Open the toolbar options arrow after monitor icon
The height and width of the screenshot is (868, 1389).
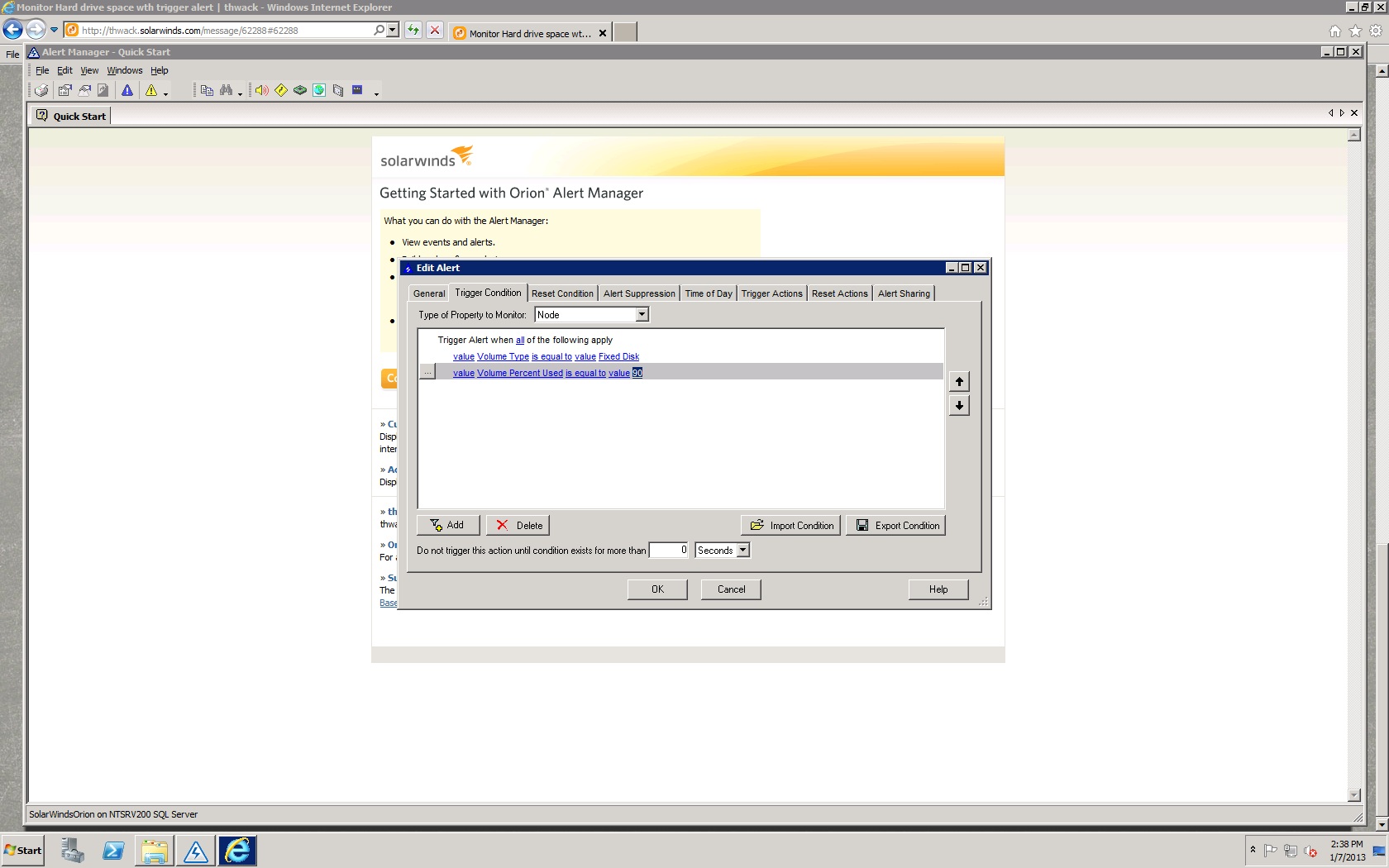pyautogui.click(x=376, y=93)
